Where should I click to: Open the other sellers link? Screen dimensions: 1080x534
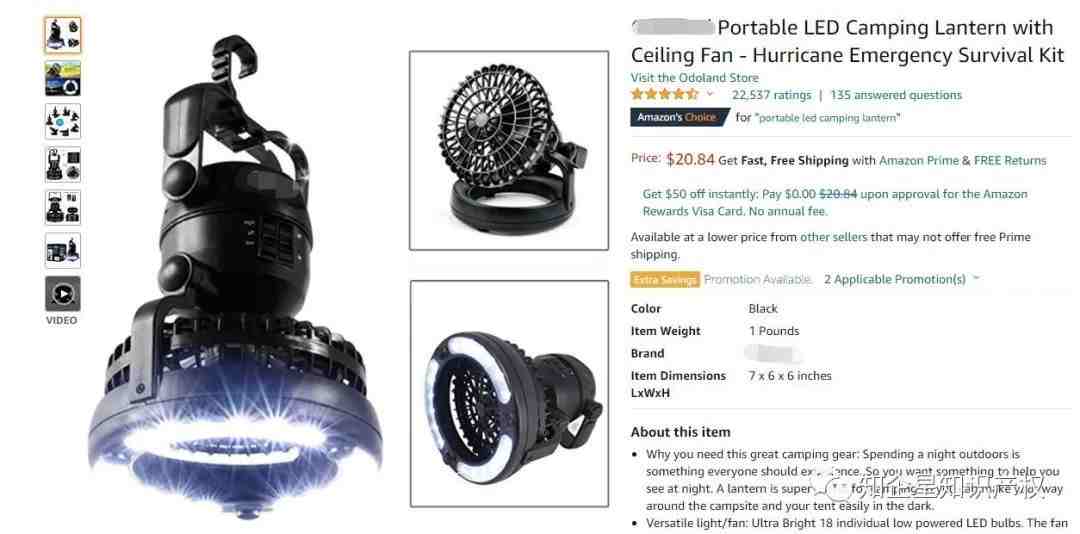[x=833, y=237]
